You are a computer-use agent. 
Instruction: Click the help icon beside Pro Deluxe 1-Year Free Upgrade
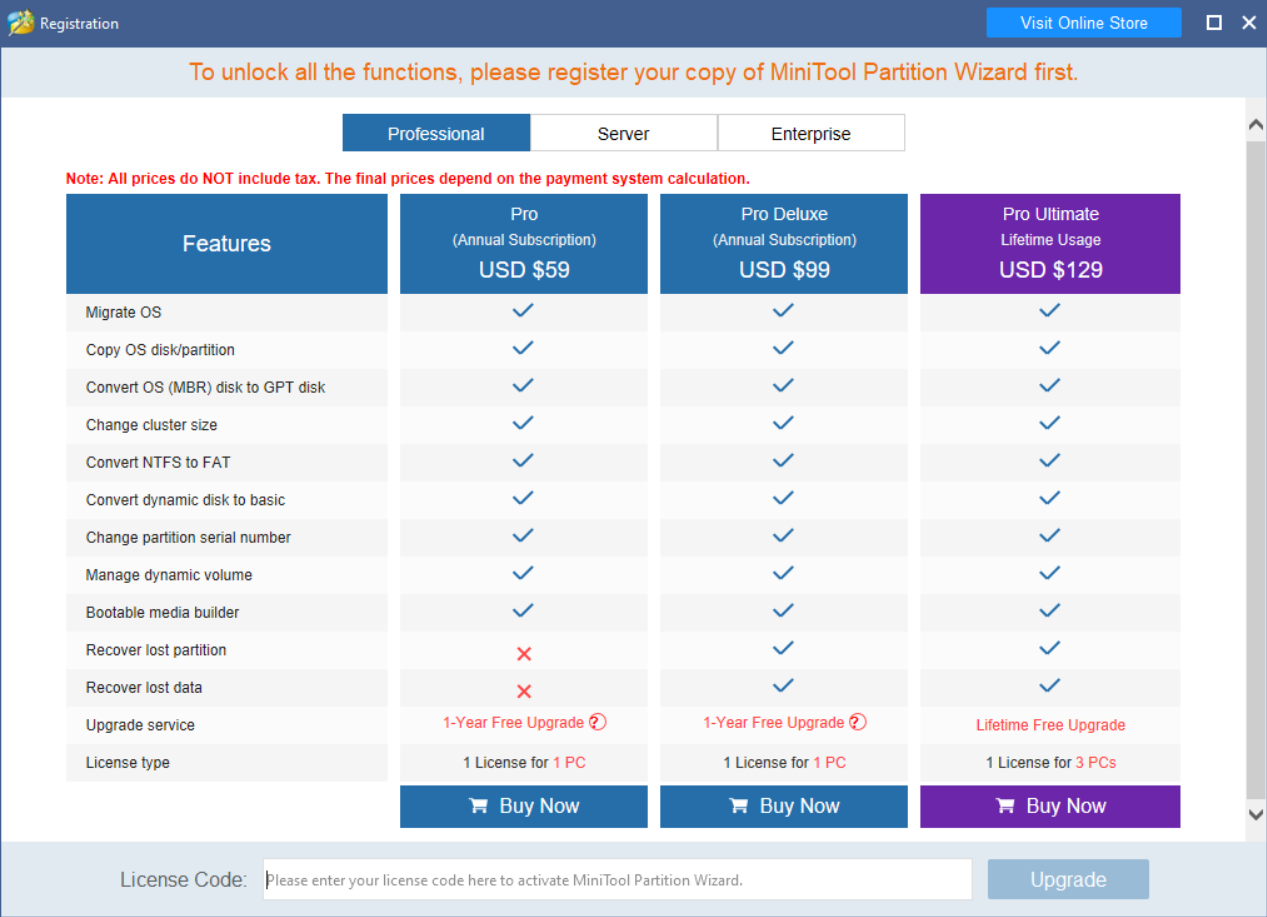point(858,722)
